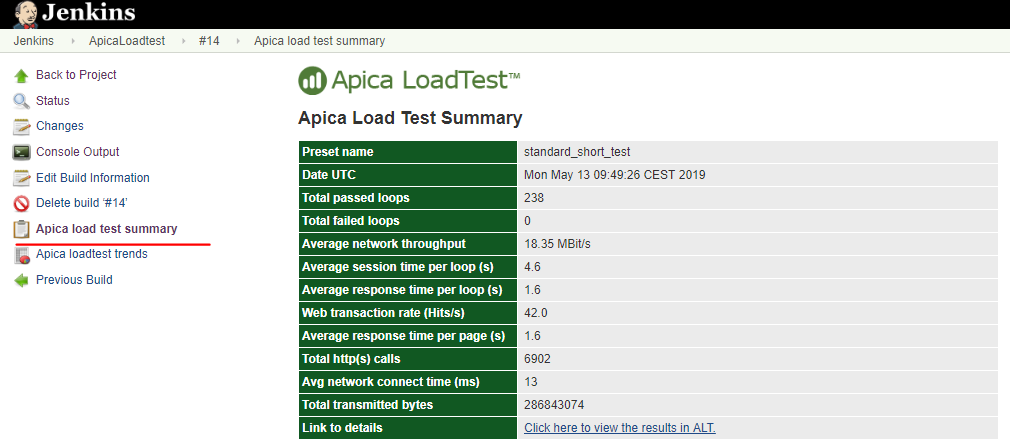
Task: Select the 18.35 MBit/s value
Action: [x=558, y=244]
